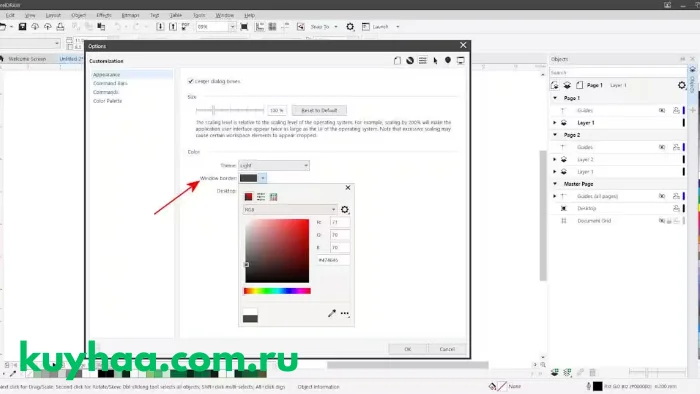Click Reset to Default button
This screenshot has width=700, height=394.
tap(319, 110)
